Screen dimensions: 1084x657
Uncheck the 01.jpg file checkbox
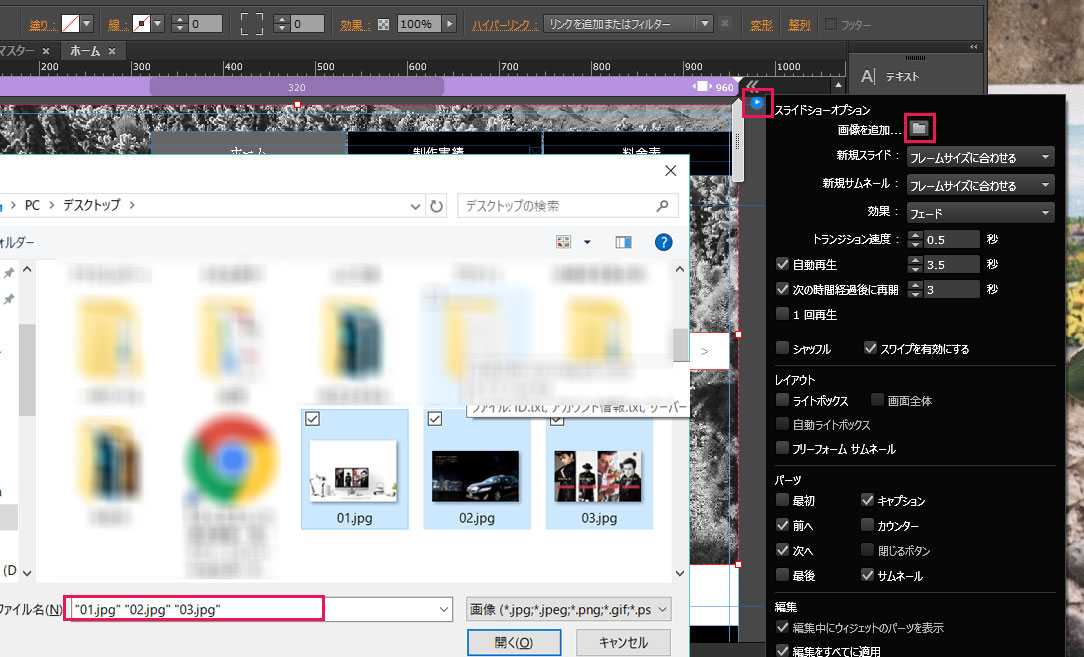pos(312,418)
